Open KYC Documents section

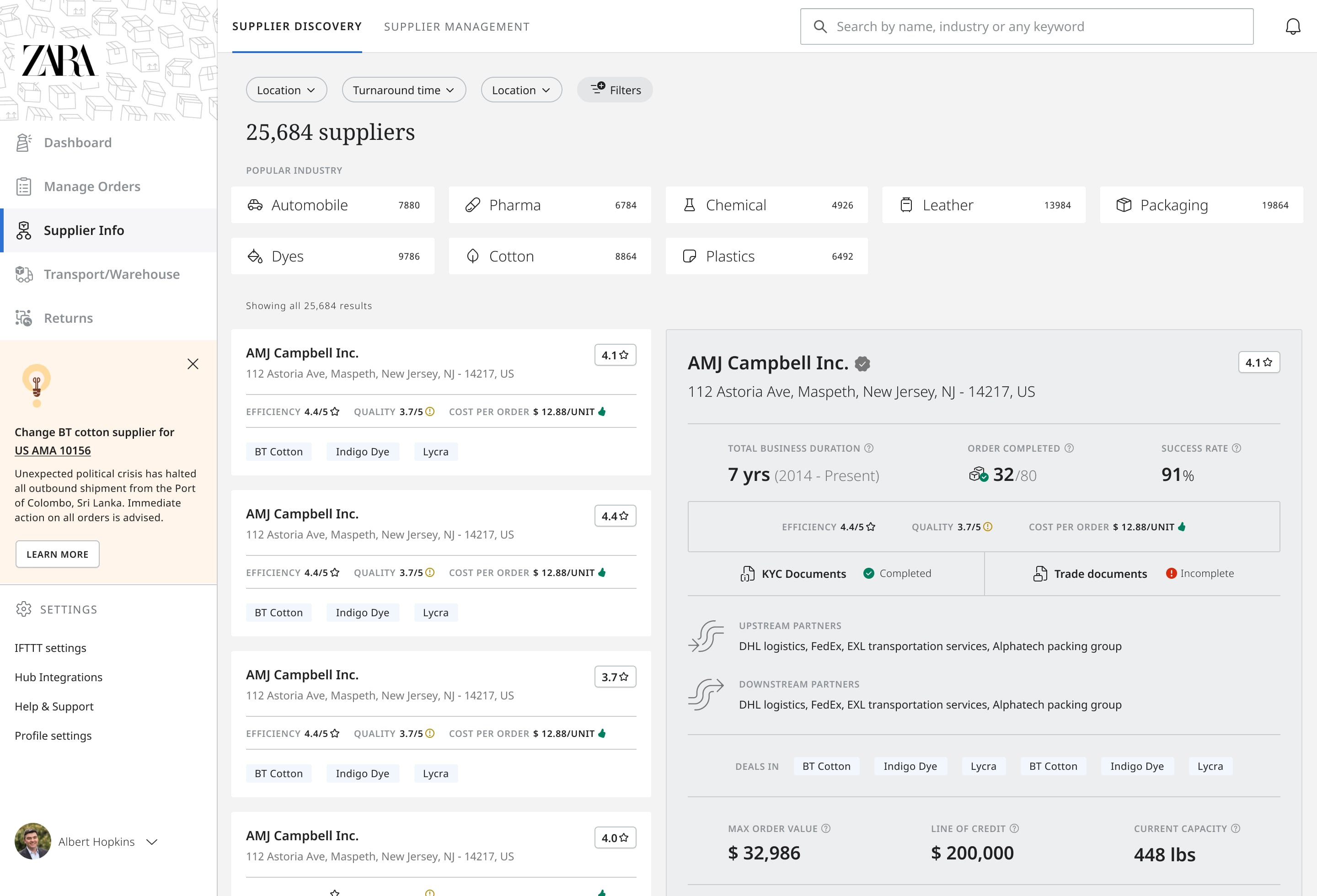(x=836, y=574)
